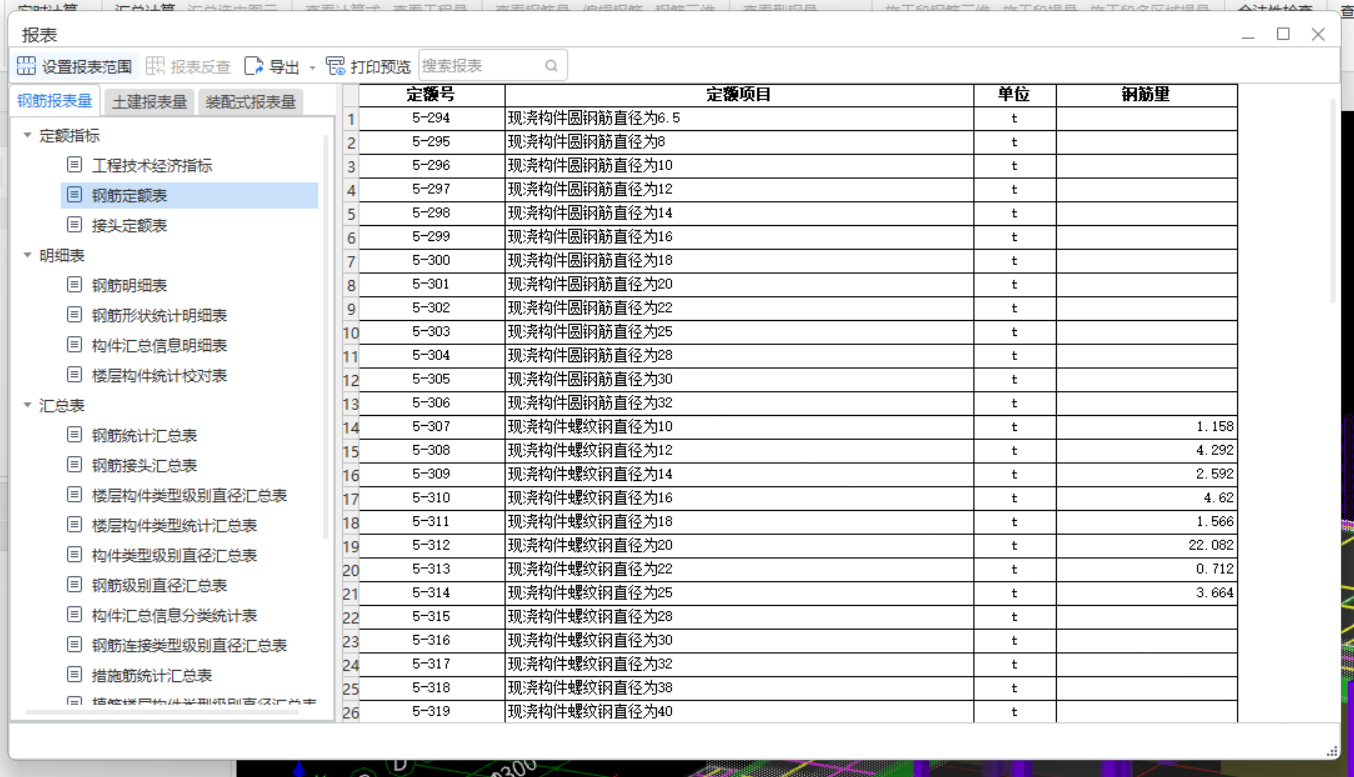Click document icon beside 钢筋接头汇总表

coord(74,465)
